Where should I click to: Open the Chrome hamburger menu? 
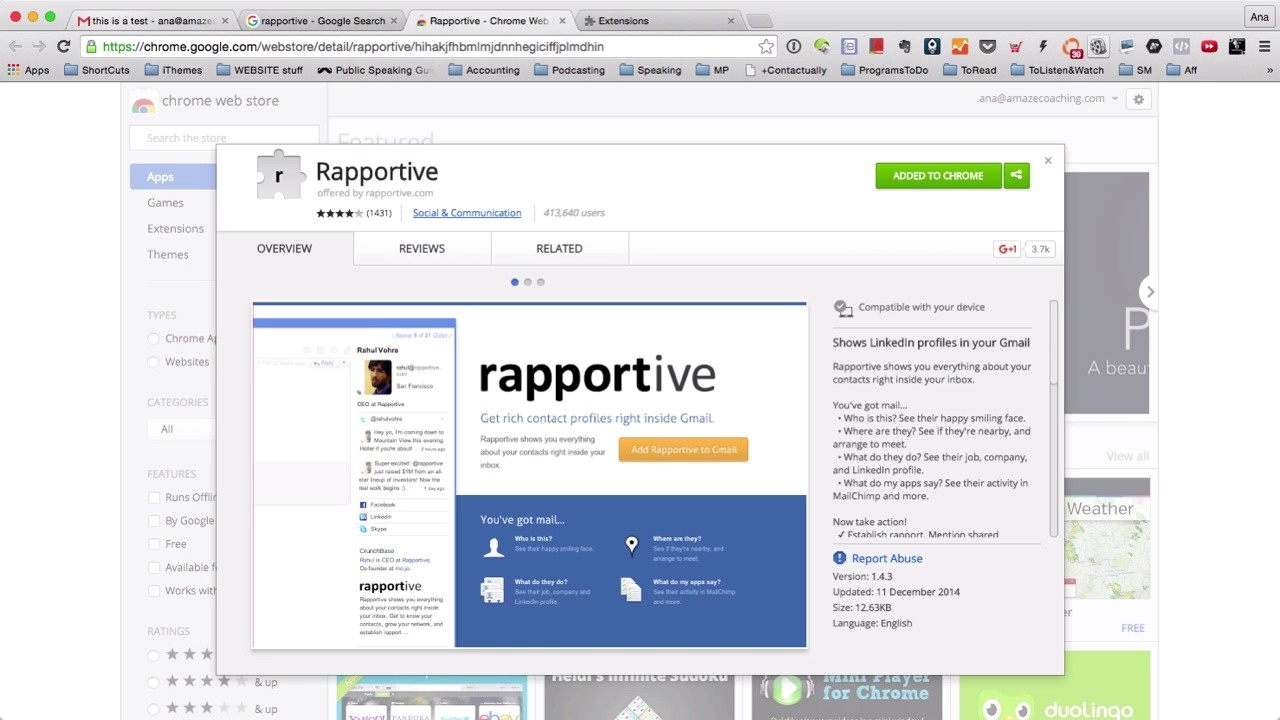click(x=1265, y=46)
